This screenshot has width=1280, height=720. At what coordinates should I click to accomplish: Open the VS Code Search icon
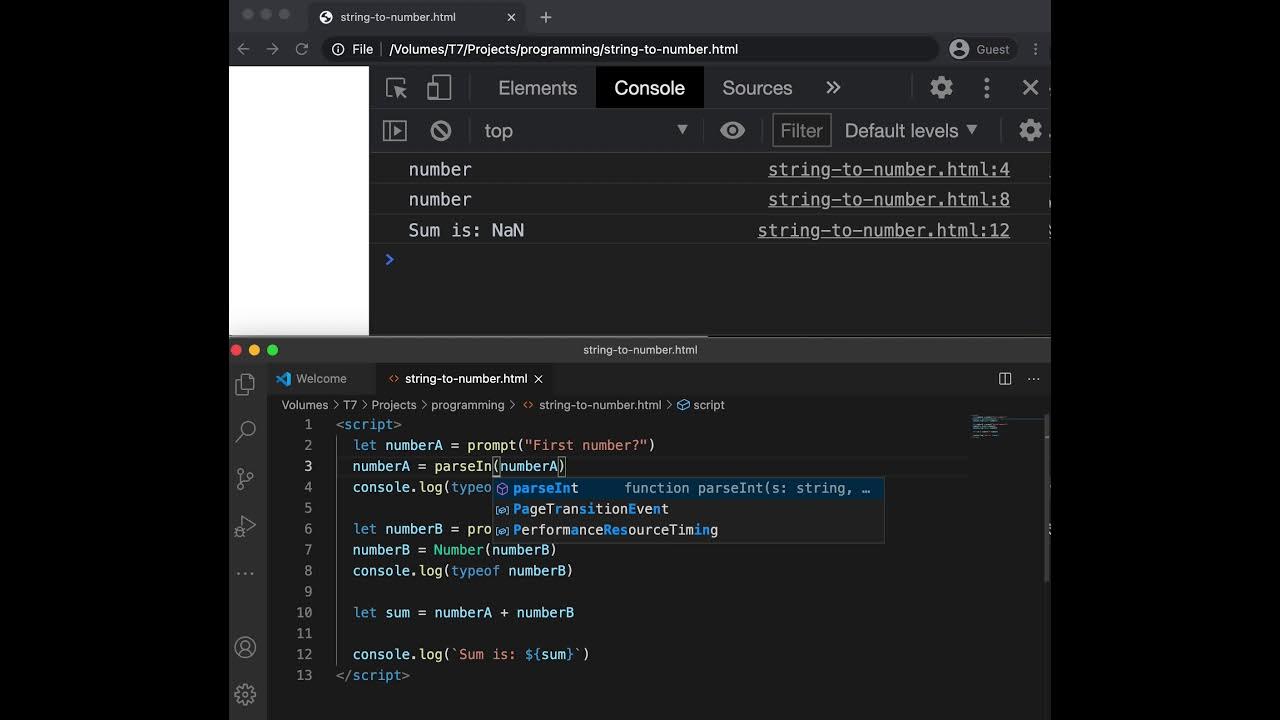point(245,432)
